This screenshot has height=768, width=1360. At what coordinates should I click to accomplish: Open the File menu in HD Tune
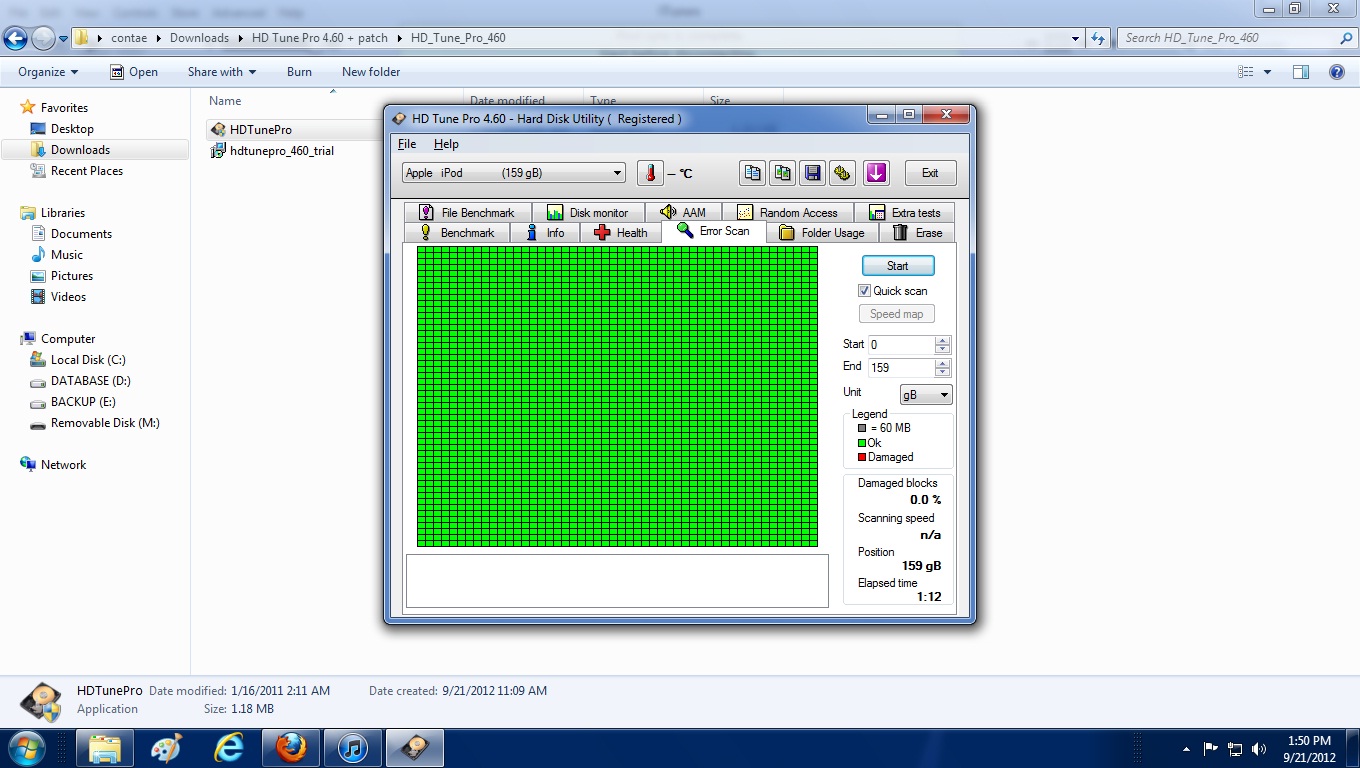point(406,144)
